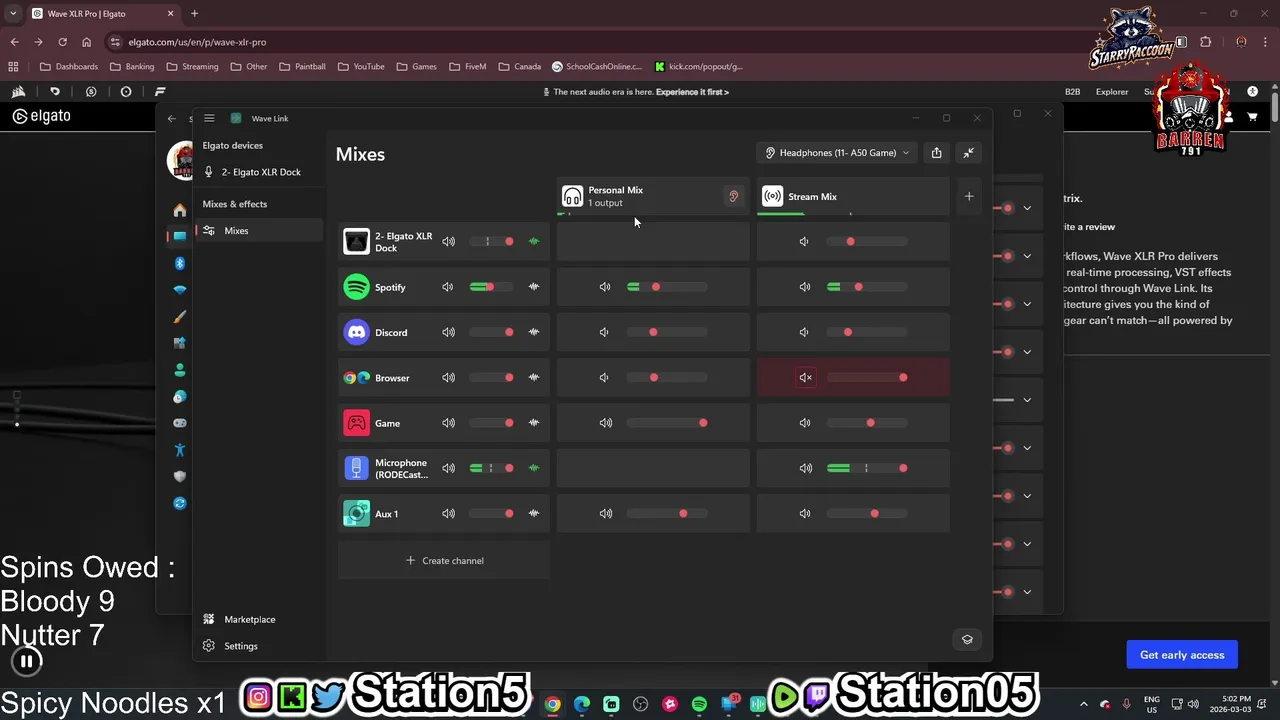Open effects for Browser channel
The height and width of the screenshot is (720, 1280).
point(534,378)
